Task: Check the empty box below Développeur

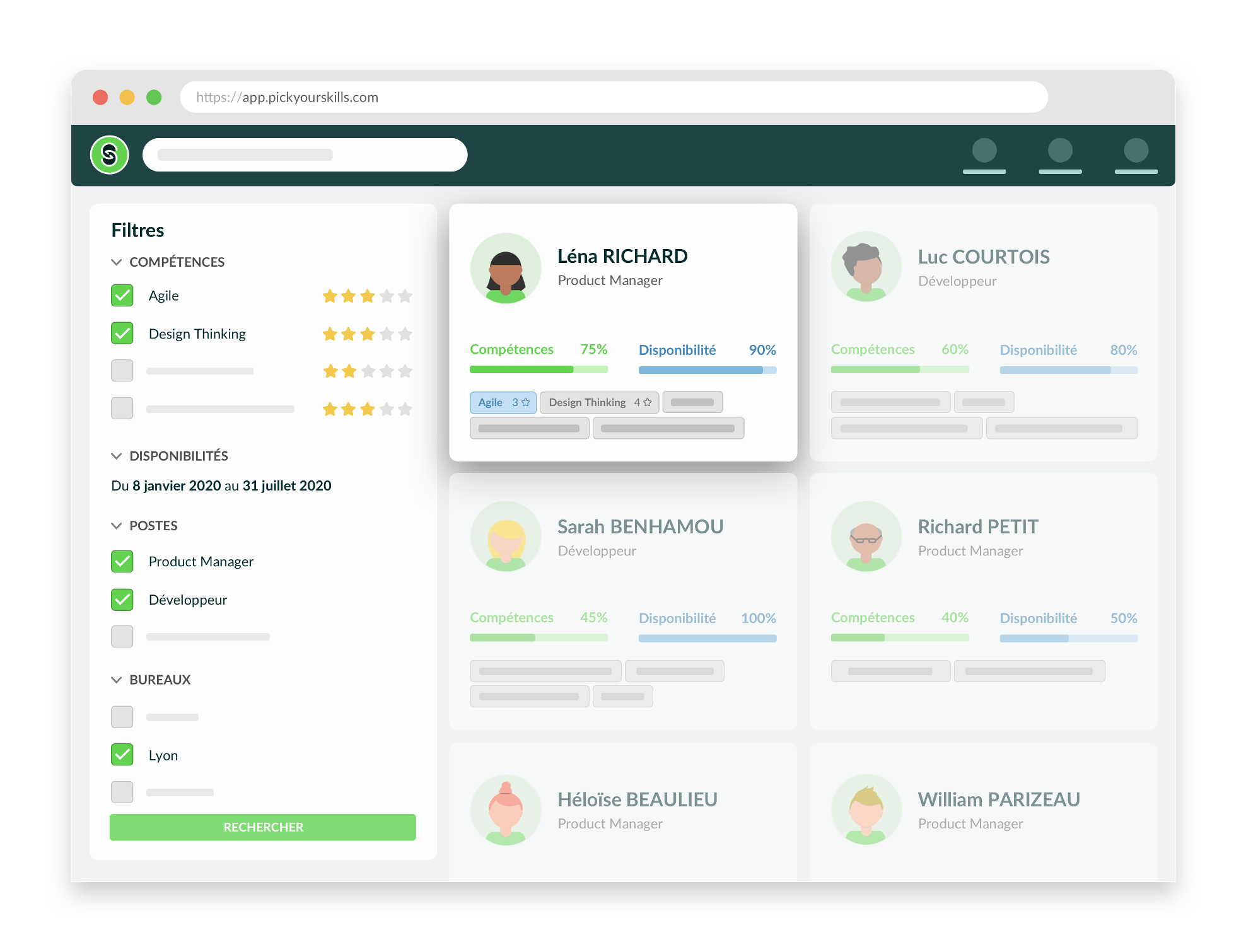Action: click(x=122, y=637)
